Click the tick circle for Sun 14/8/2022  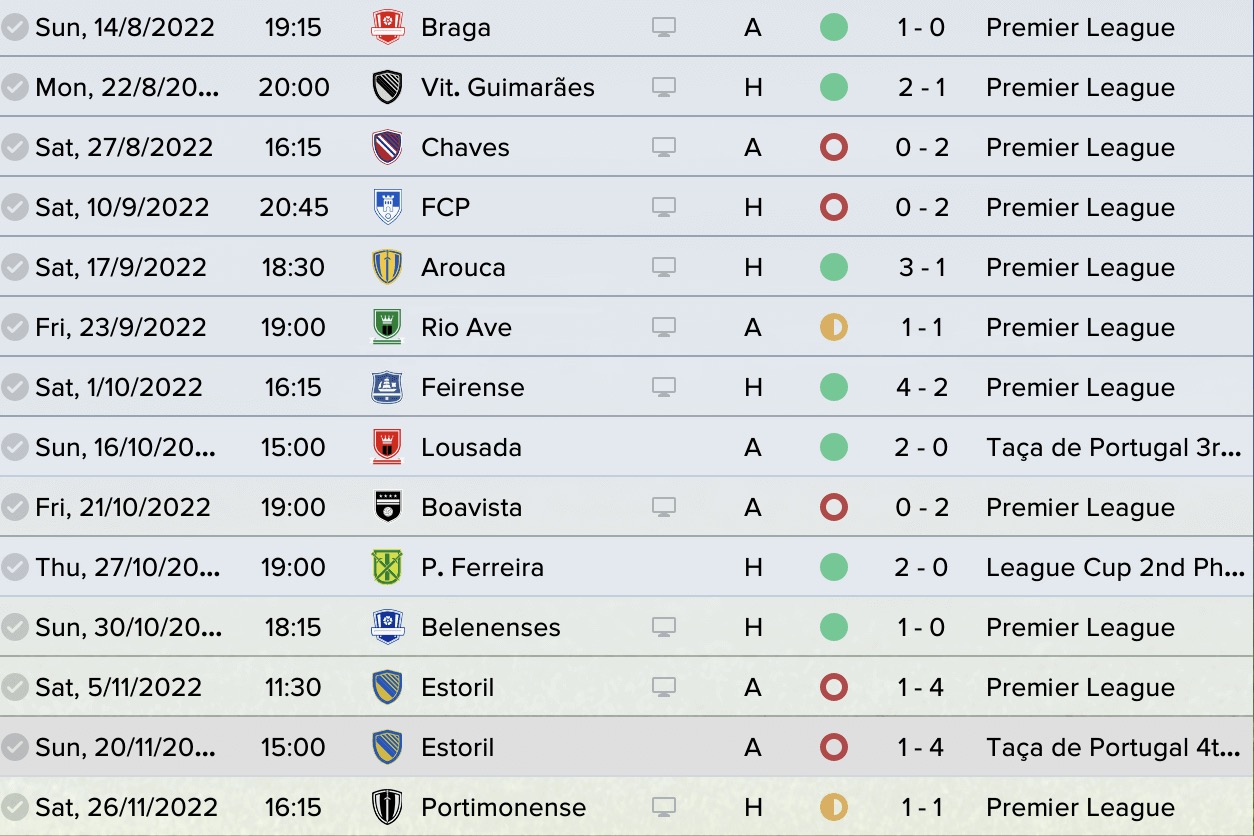(x=14, y=27)
